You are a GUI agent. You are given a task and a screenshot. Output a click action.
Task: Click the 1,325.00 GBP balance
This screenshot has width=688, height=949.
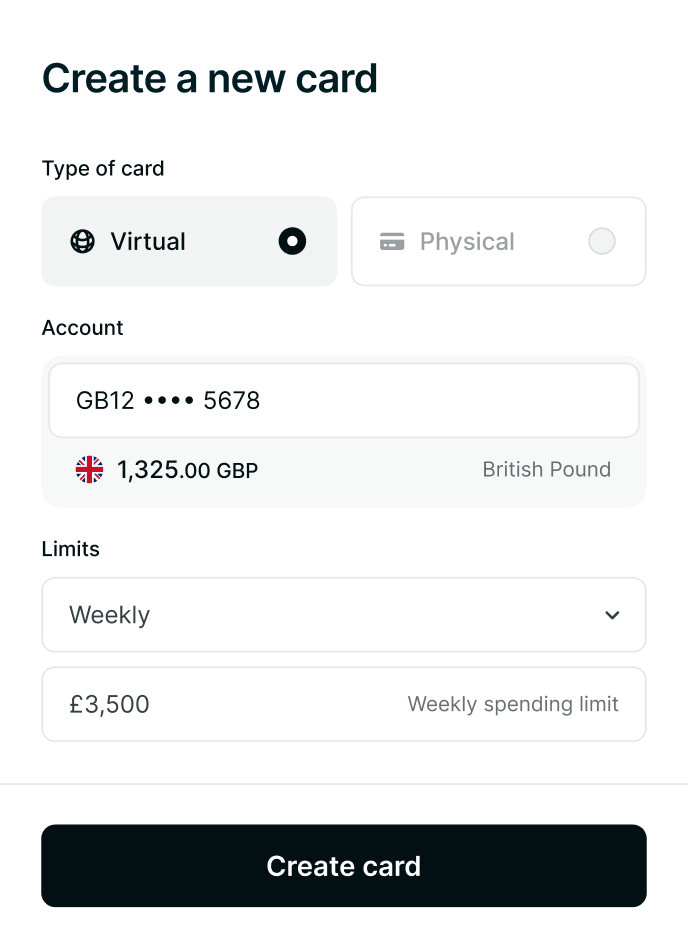click(188, 470)
